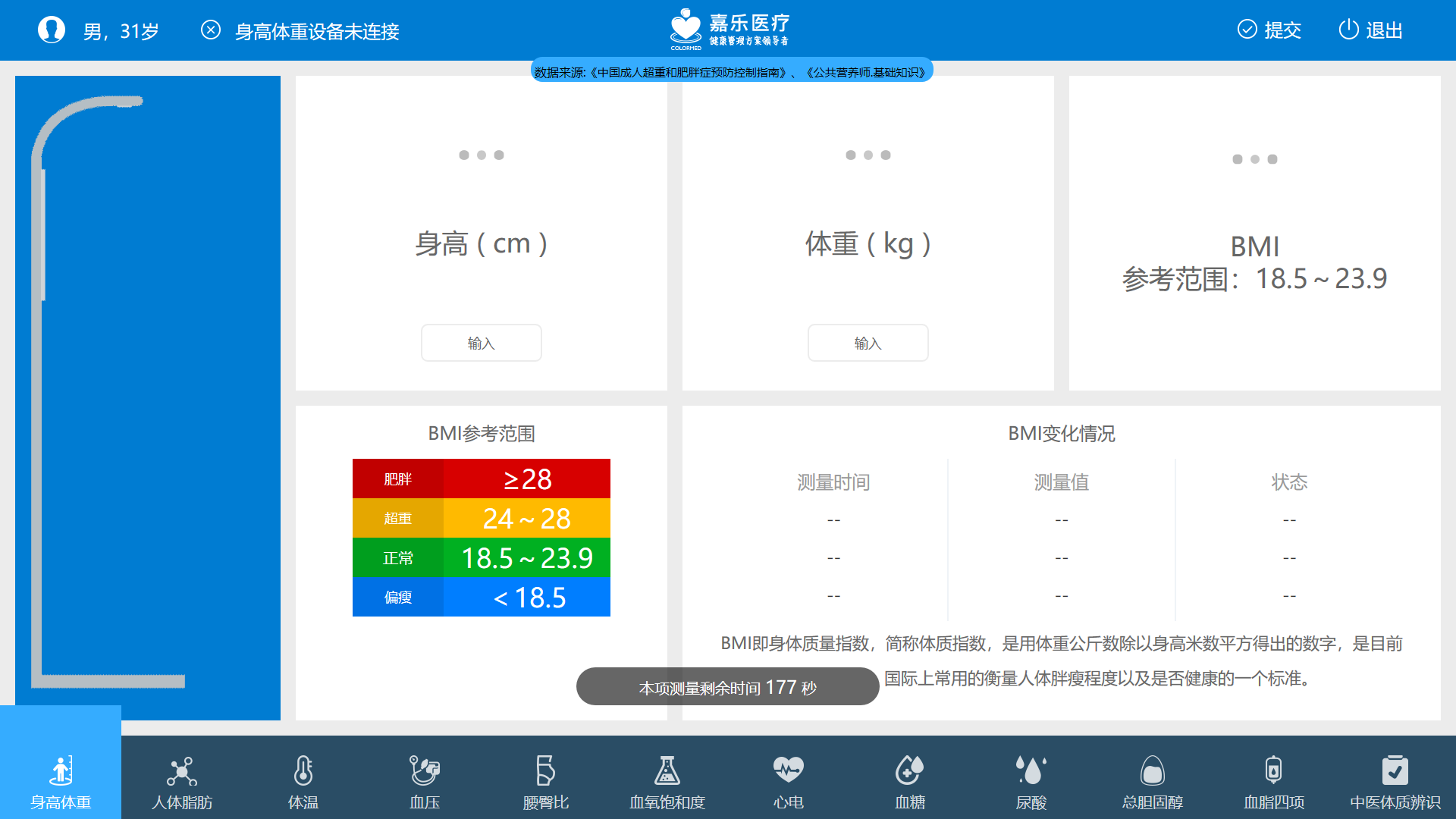
Task: Enter weight using the 输入 button
Action: tap(868, 343)
